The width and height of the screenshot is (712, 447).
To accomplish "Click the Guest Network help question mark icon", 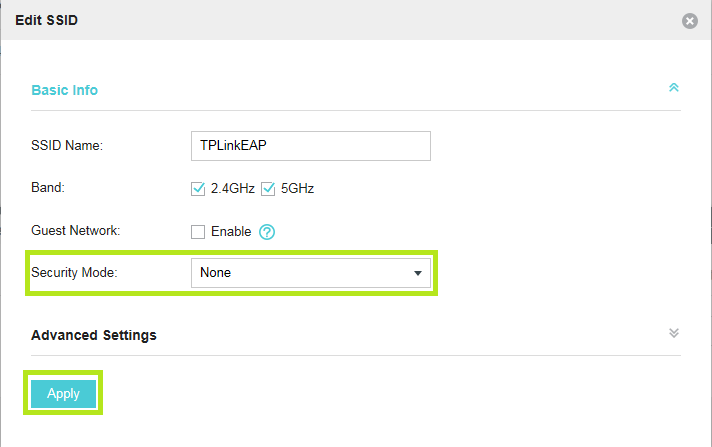I will (267, 232).
